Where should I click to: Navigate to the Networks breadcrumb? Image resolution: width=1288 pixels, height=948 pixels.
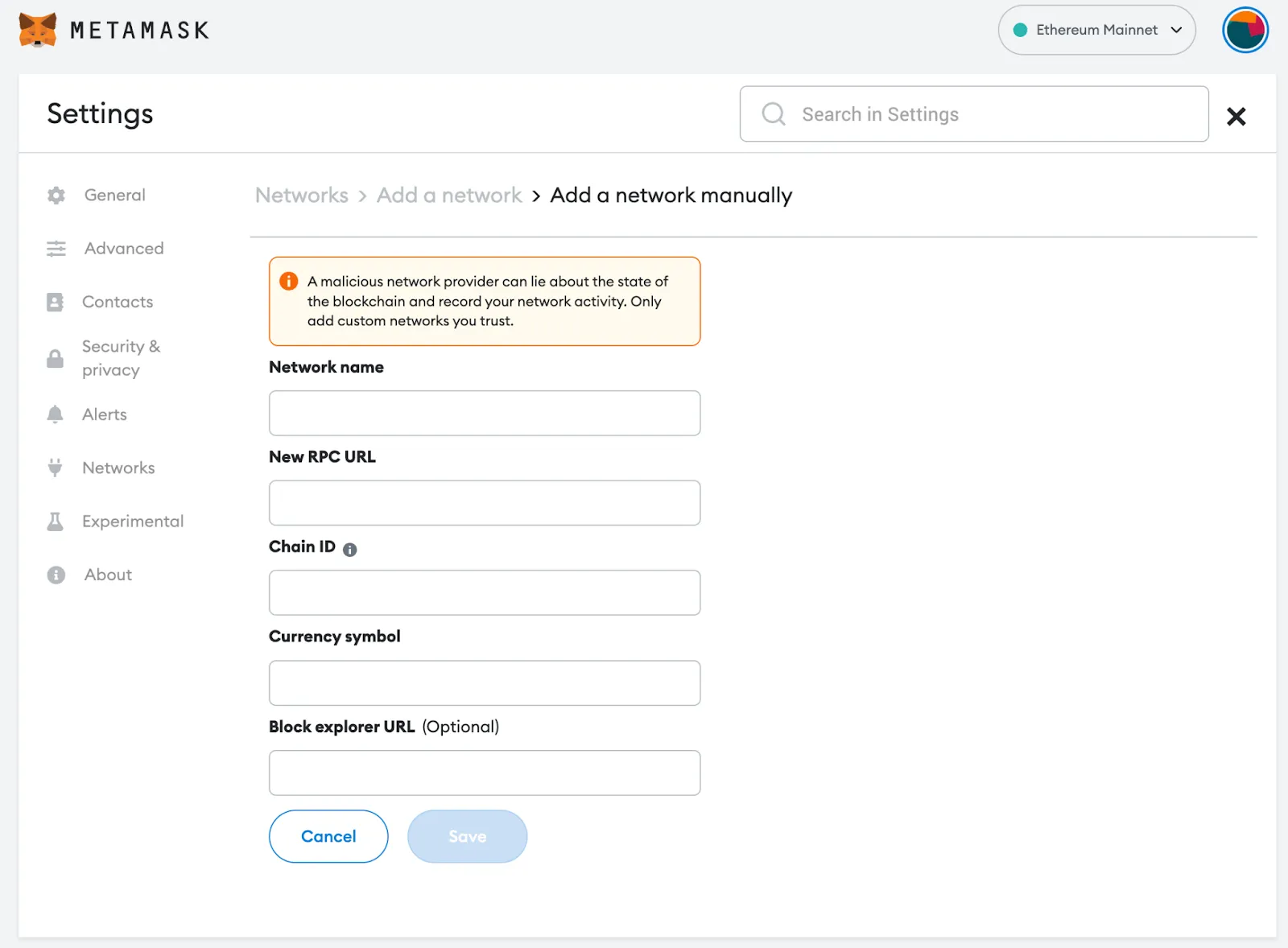pyautogui.click(x=301, y=195)
